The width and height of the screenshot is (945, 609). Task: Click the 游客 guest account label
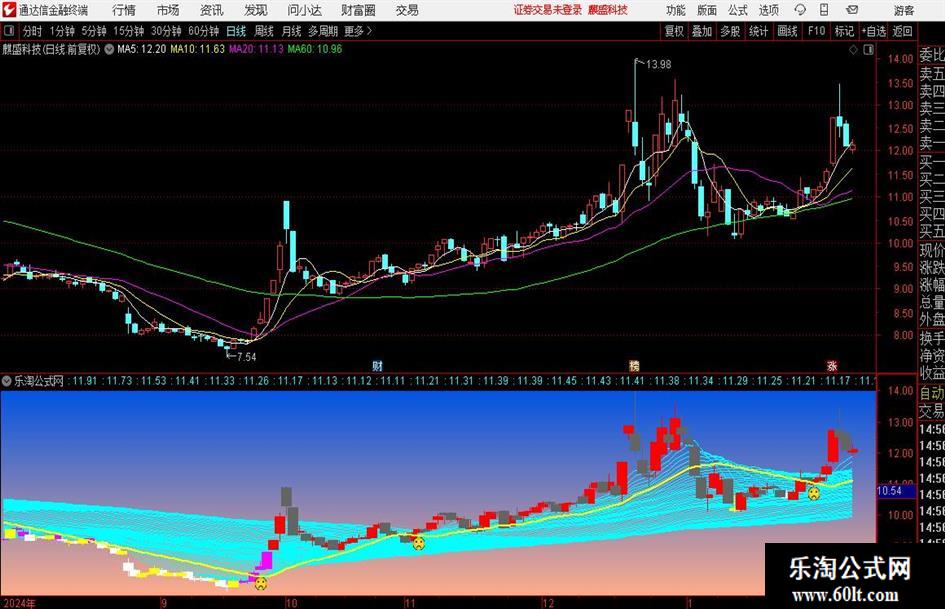pyautogui.click(x=904, y=10)
